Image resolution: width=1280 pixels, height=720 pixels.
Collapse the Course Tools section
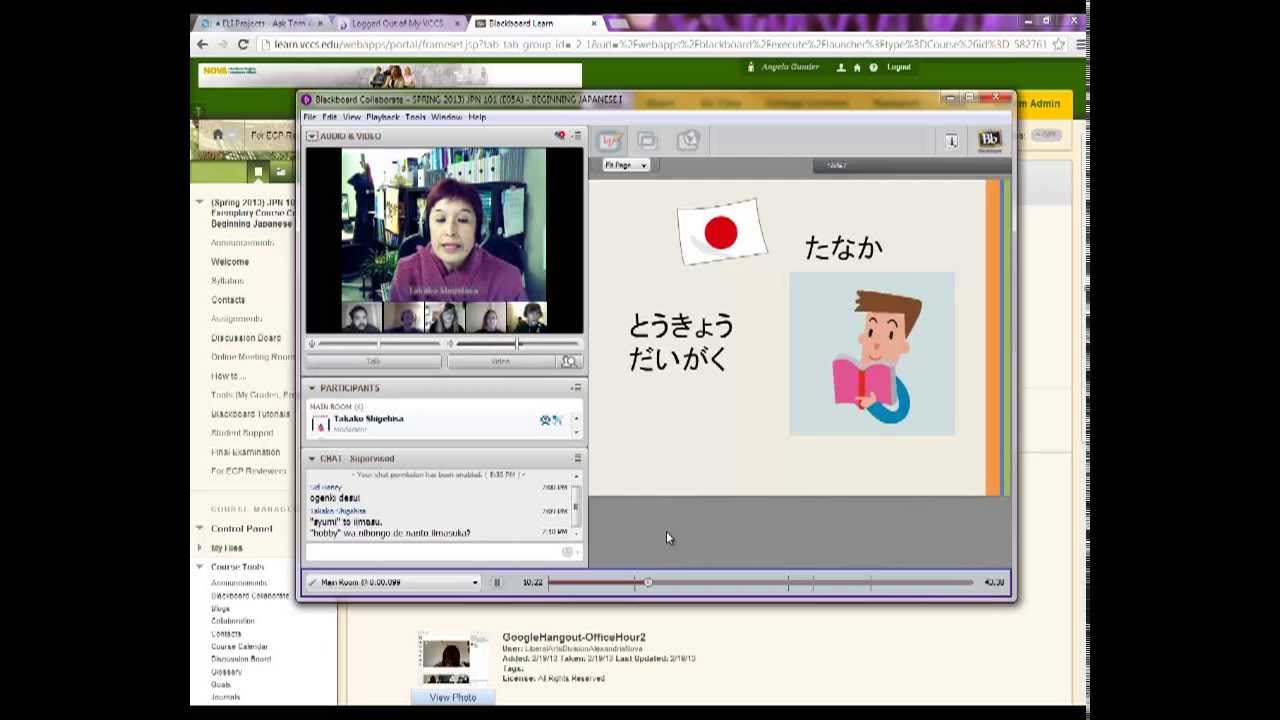click(199, 567)
